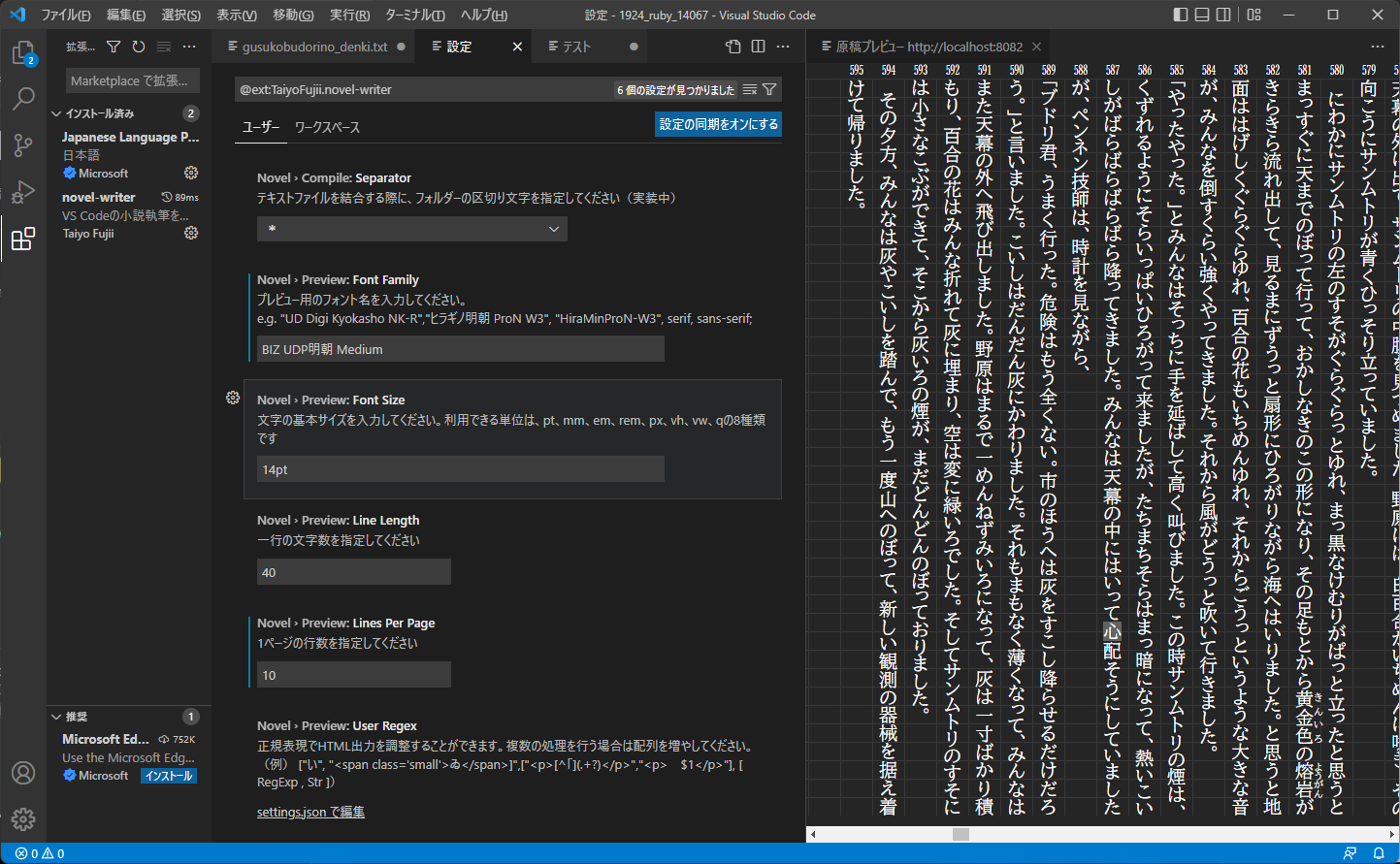
Task: Refresh the extensions list
Action: tap(139, 47)
